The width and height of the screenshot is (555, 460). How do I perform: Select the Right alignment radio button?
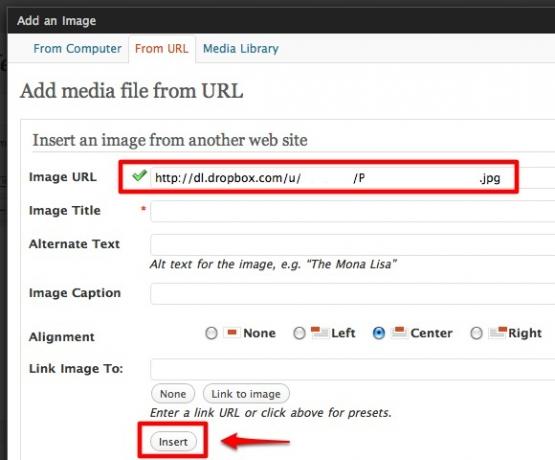click(476, 333)
